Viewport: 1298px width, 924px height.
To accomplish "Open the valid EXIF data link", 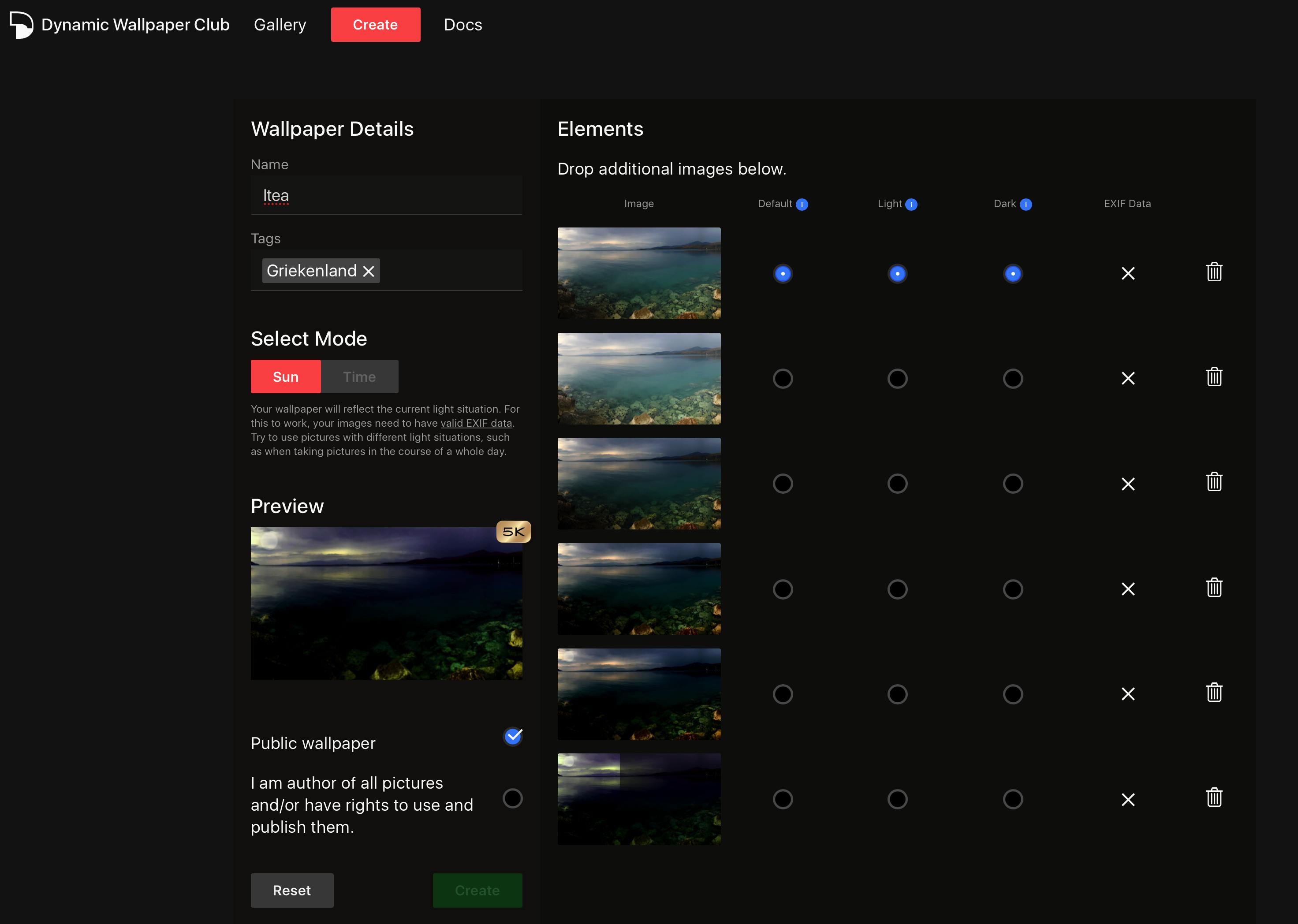I will [476, 423].
